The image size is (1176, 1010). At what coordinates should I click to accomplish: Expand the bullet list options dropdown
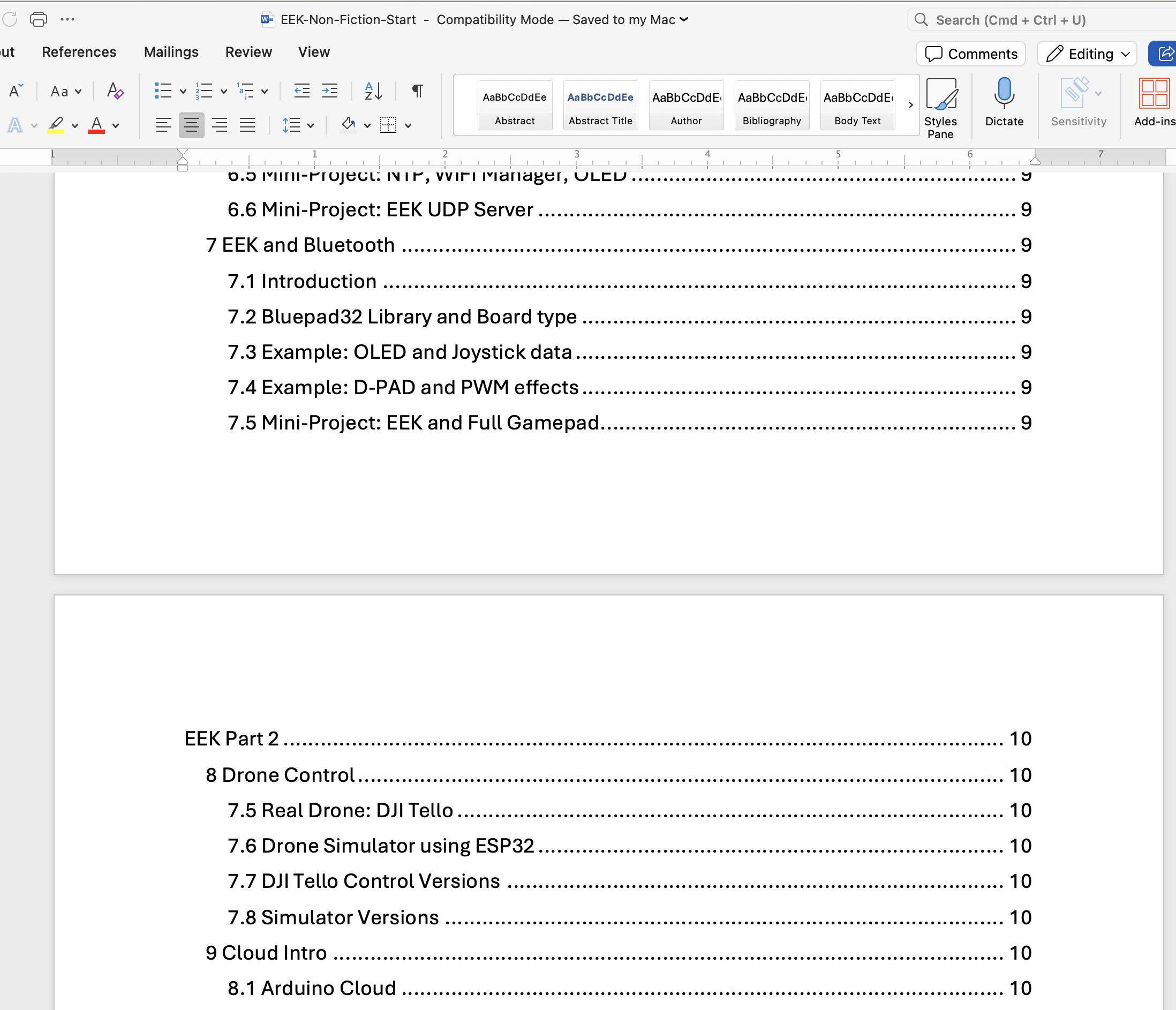click(x=183, y=91)
